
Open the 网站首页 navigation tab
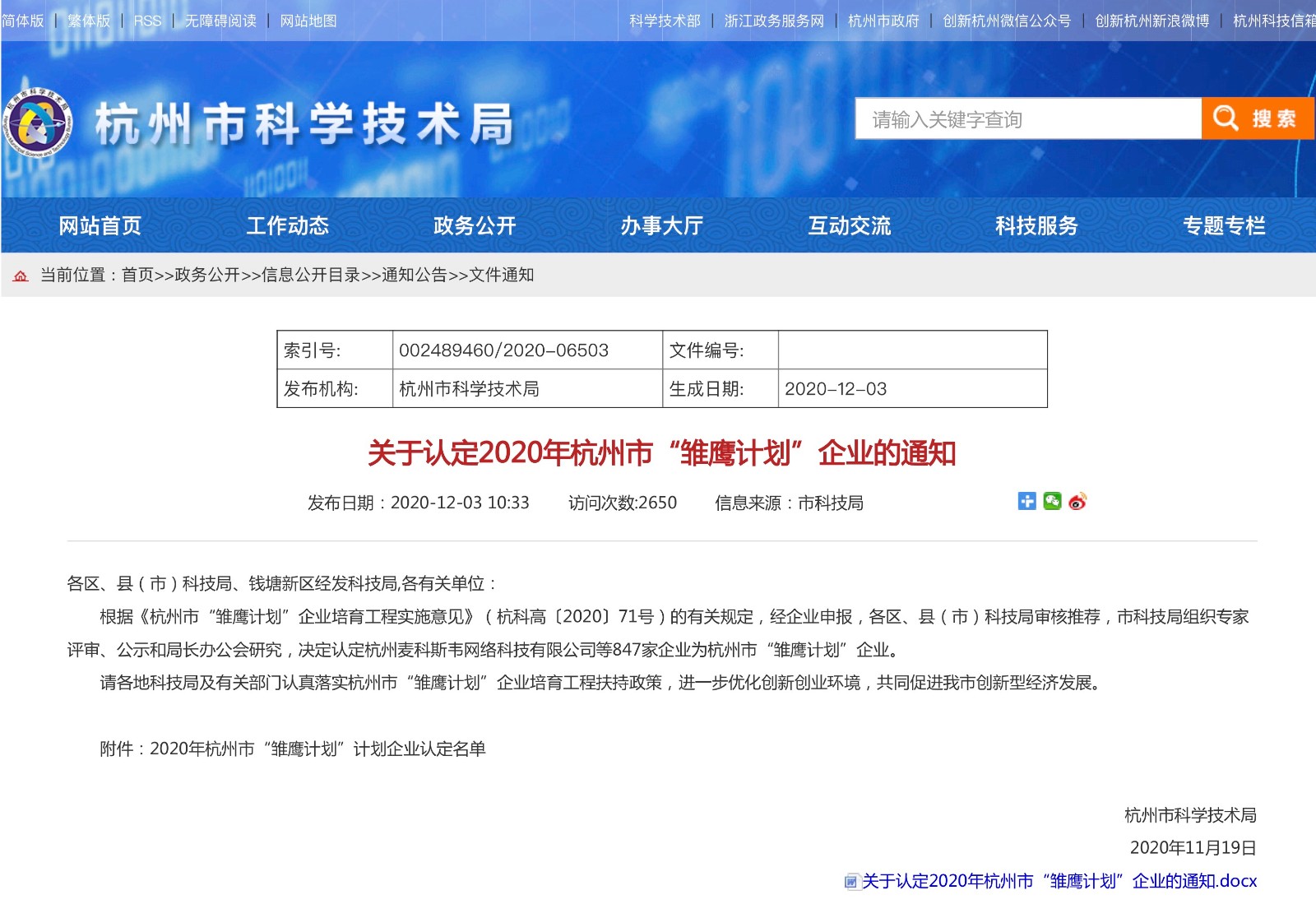tap(100, 225)
